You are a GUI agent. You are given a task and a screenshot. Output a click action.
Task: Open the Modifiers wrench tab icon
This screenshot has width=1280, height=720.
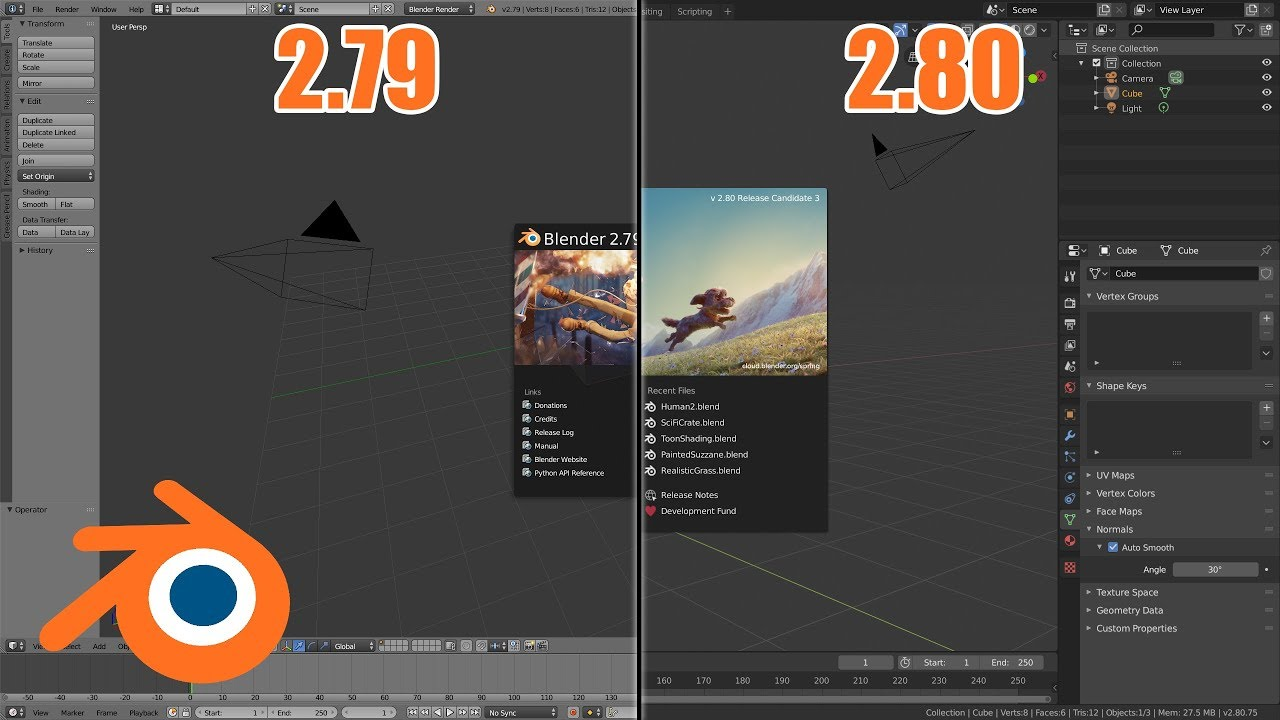1070,436
